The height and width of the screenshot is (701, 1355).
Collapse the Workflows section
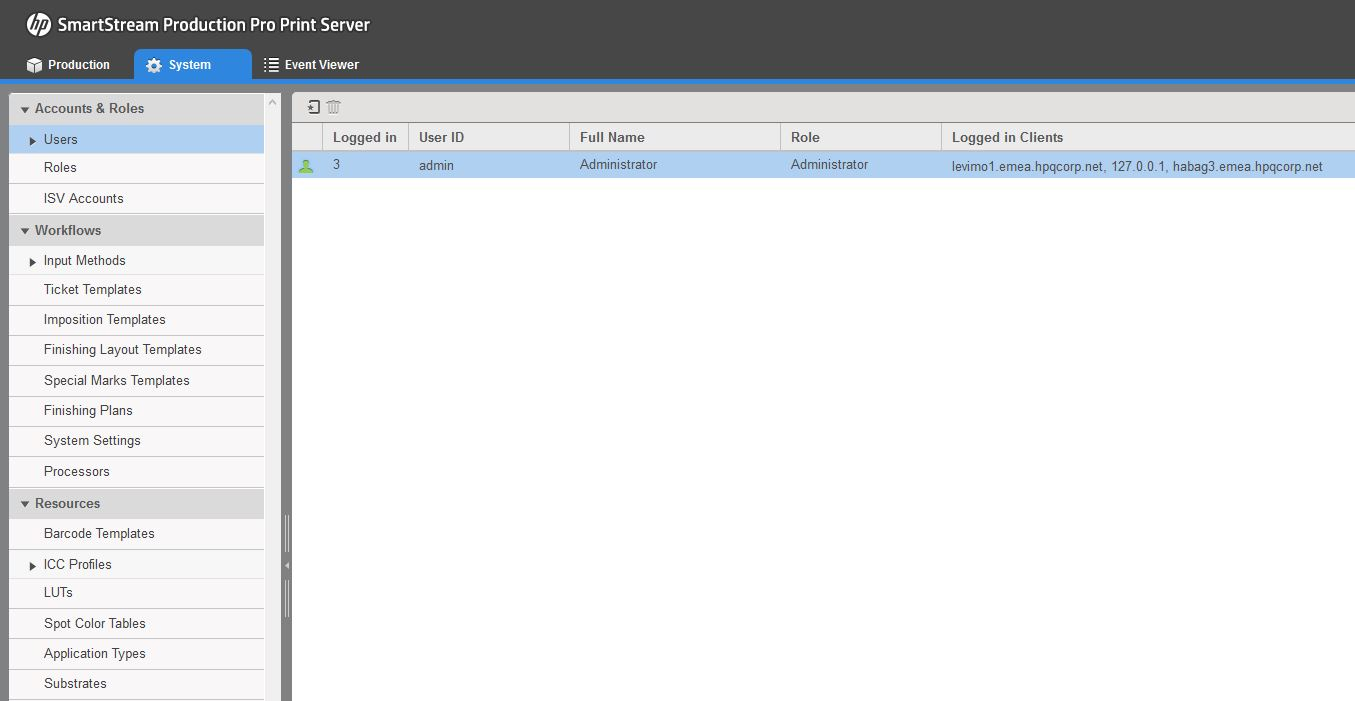click(25, 230)
